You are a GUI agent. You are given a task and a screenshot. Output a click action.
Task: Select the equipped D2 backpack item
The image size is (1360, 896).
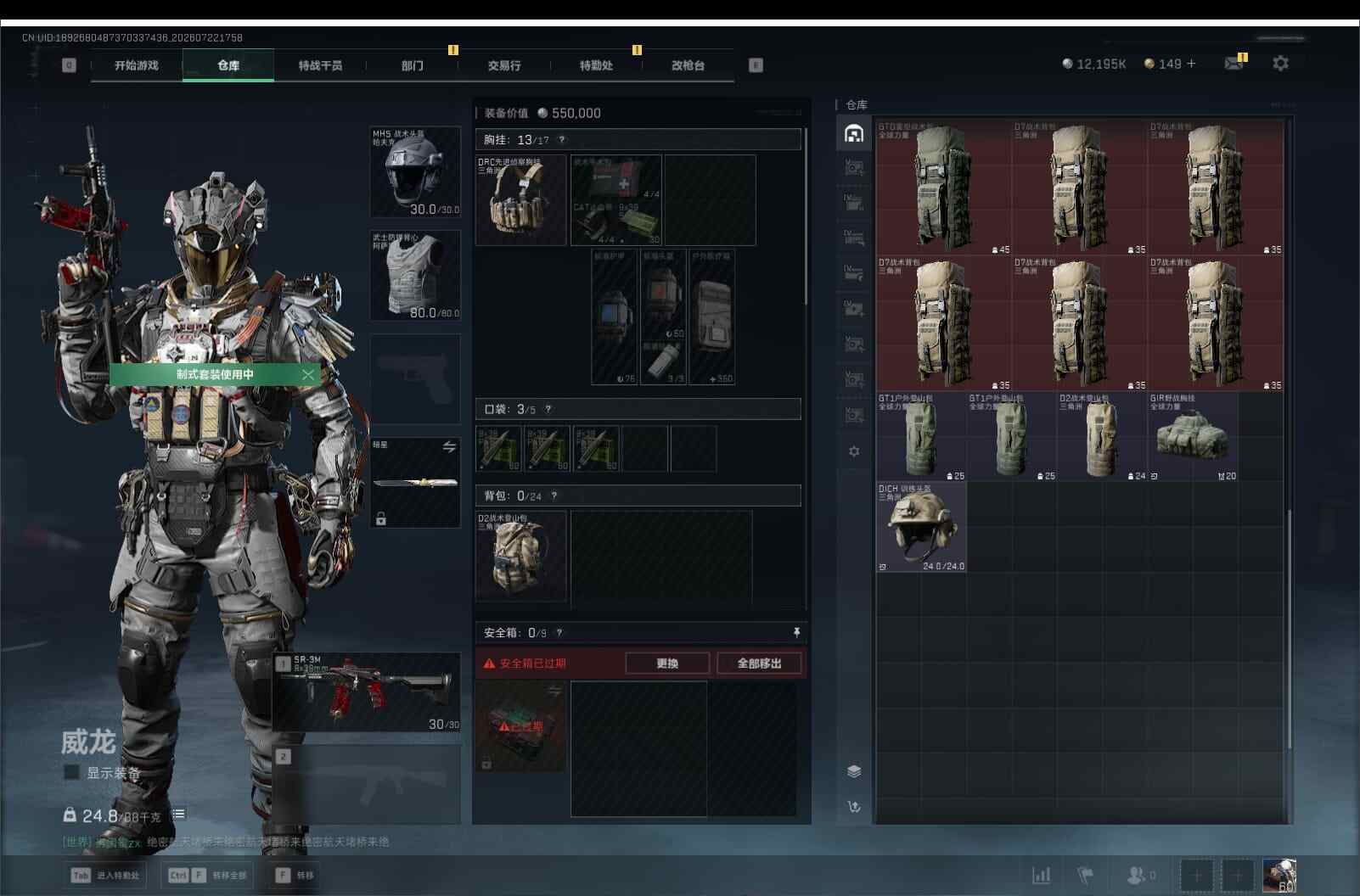521,556
